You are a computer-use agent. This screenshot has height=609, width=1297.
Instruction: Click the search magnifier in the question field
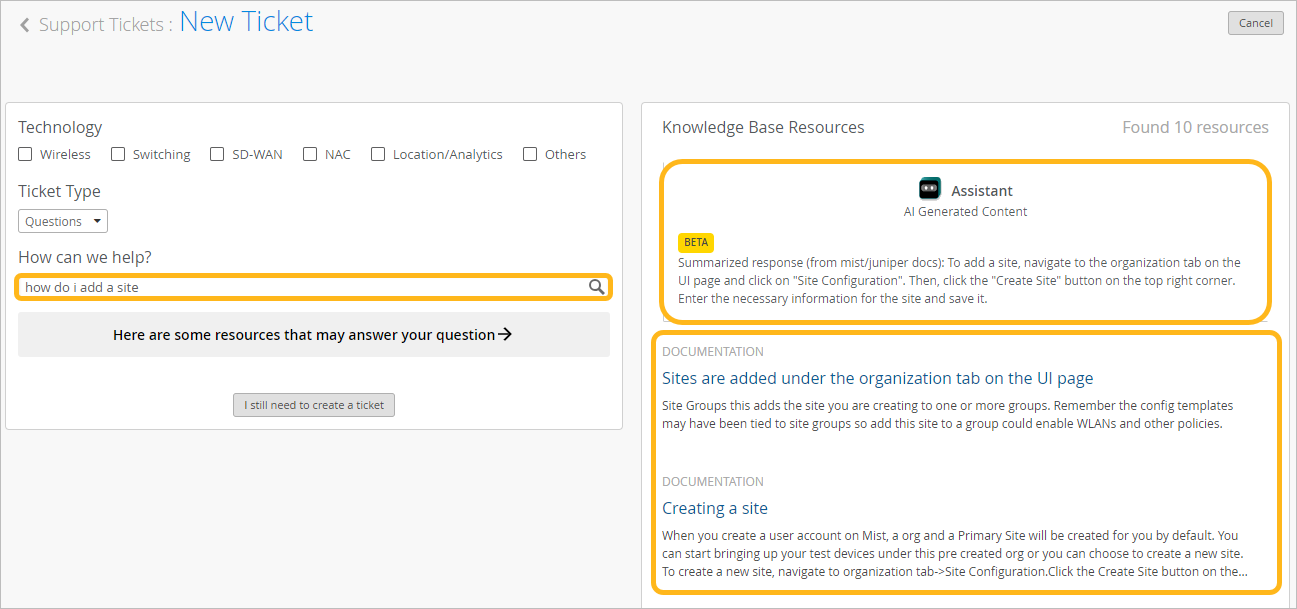(x=597, y=286)
